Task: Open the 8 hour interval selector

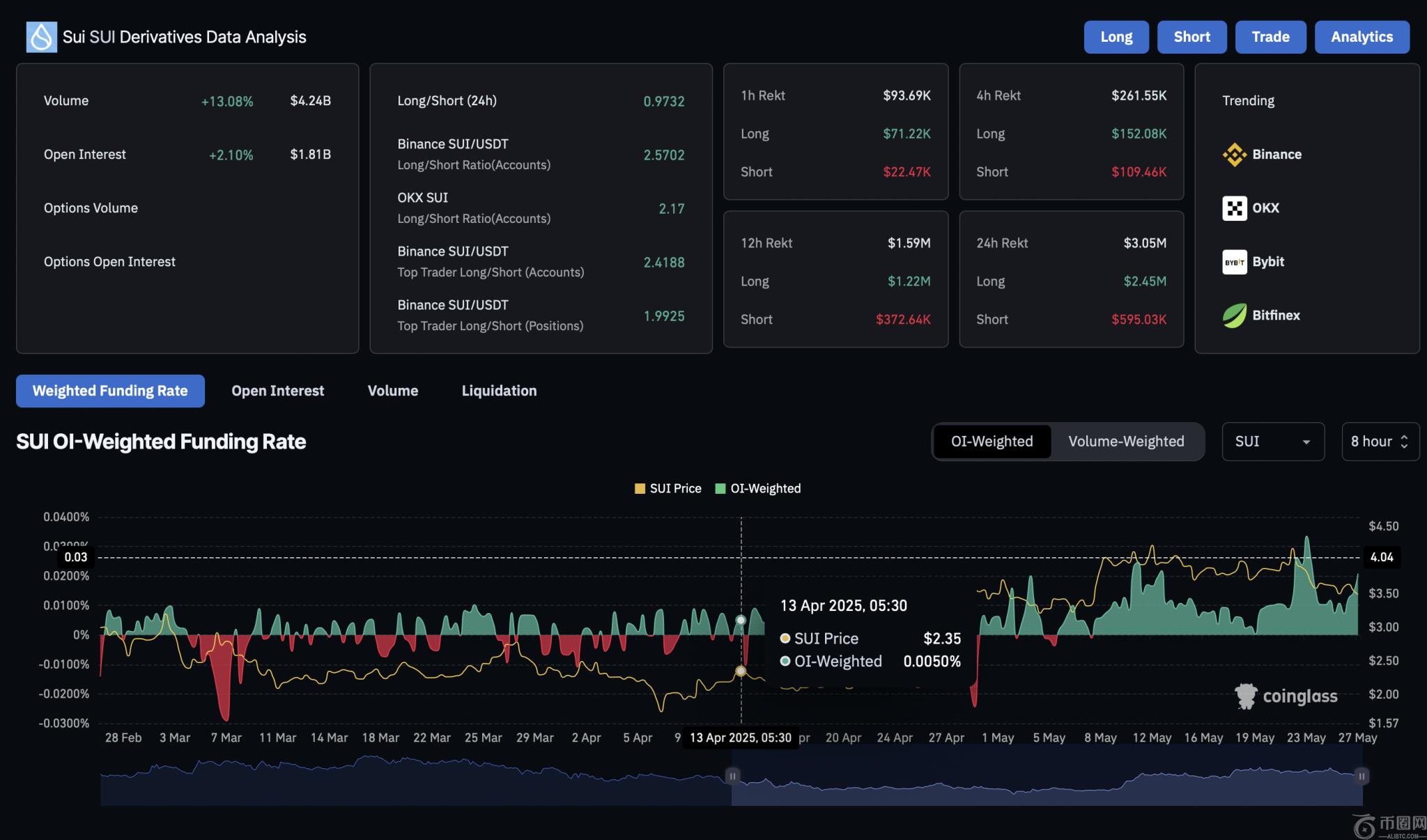Action: (x=1380, y=442)
